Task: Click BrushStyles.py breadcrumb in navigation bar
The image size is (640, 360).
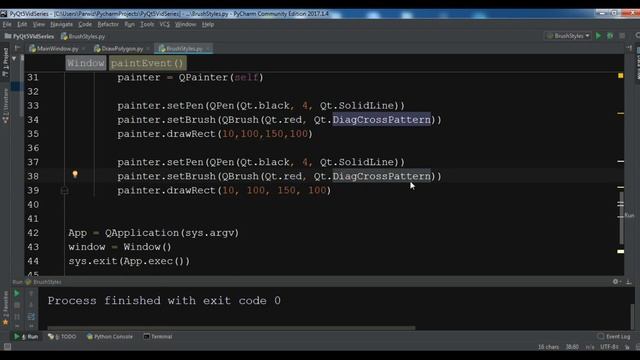Action: click(x=83, y=36)
